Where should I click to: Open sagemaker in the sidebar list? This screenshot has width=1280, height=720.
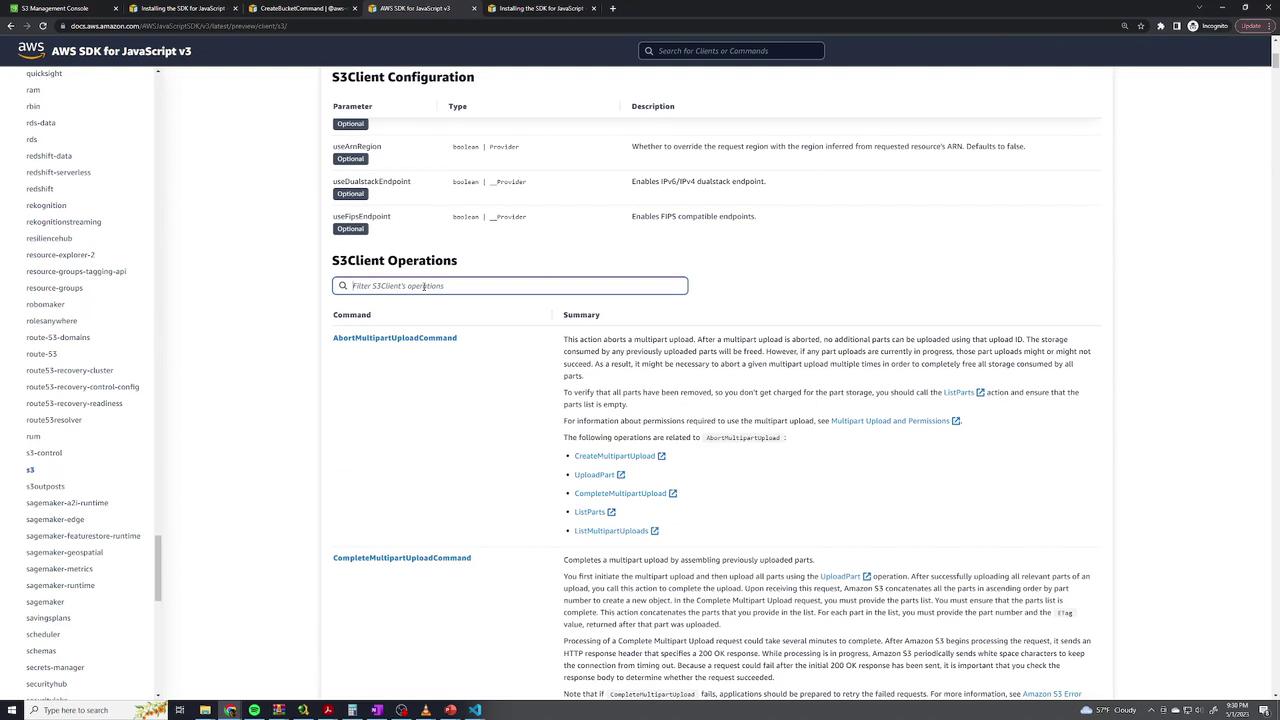click(45, 602)
